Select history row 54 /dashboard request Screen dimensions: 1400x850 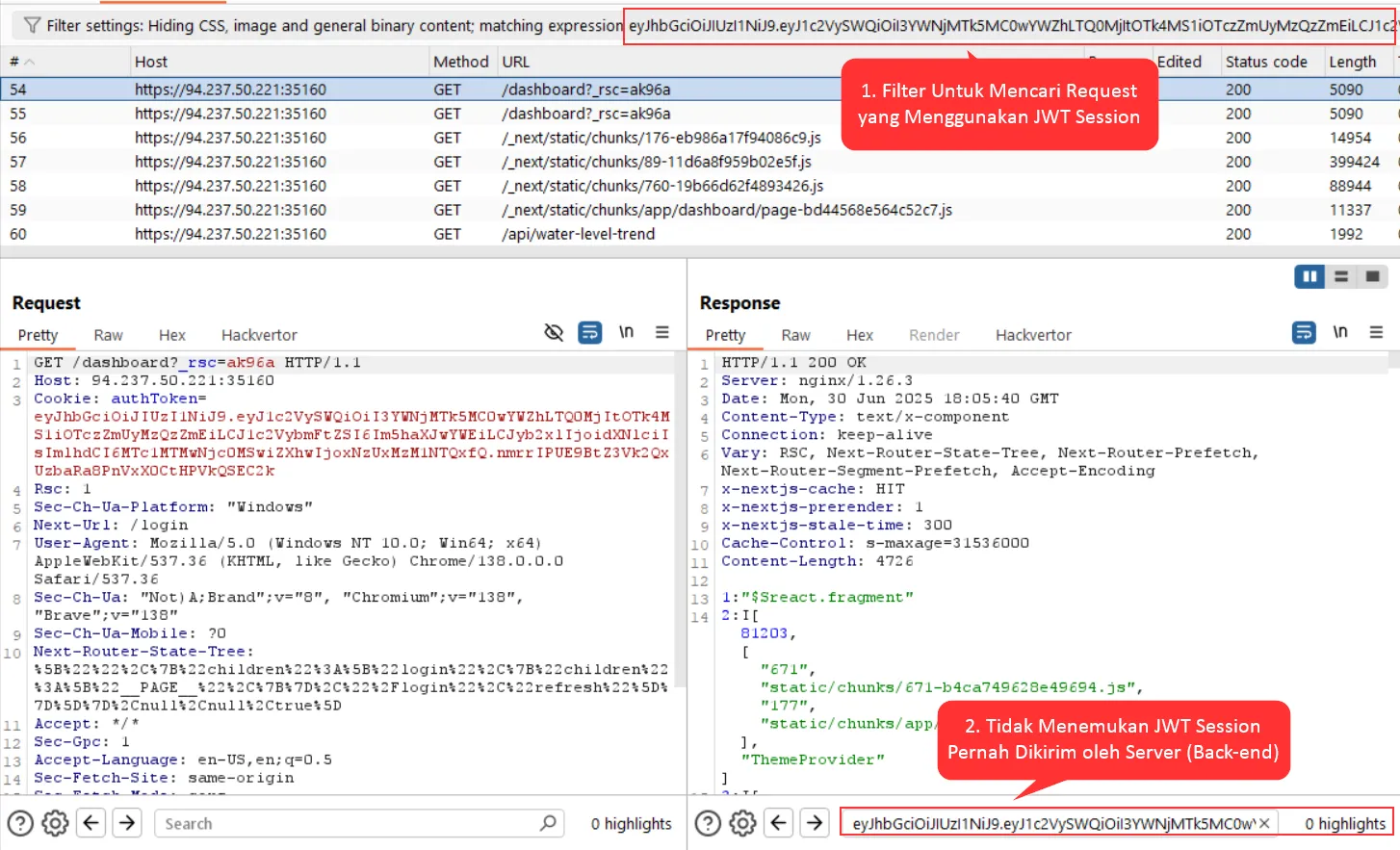pyautogui.click(x=700, y=90)
